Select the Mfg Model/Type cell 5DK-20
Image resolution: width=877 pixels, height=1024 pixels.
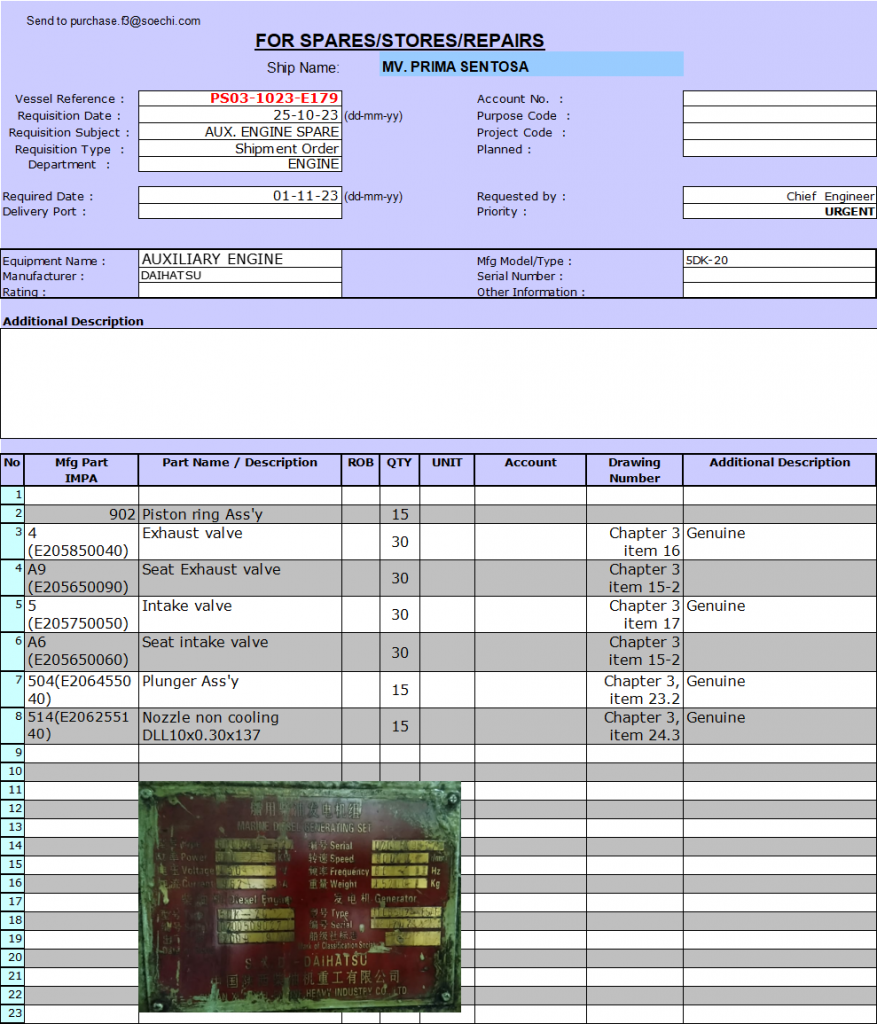point(779,260)
